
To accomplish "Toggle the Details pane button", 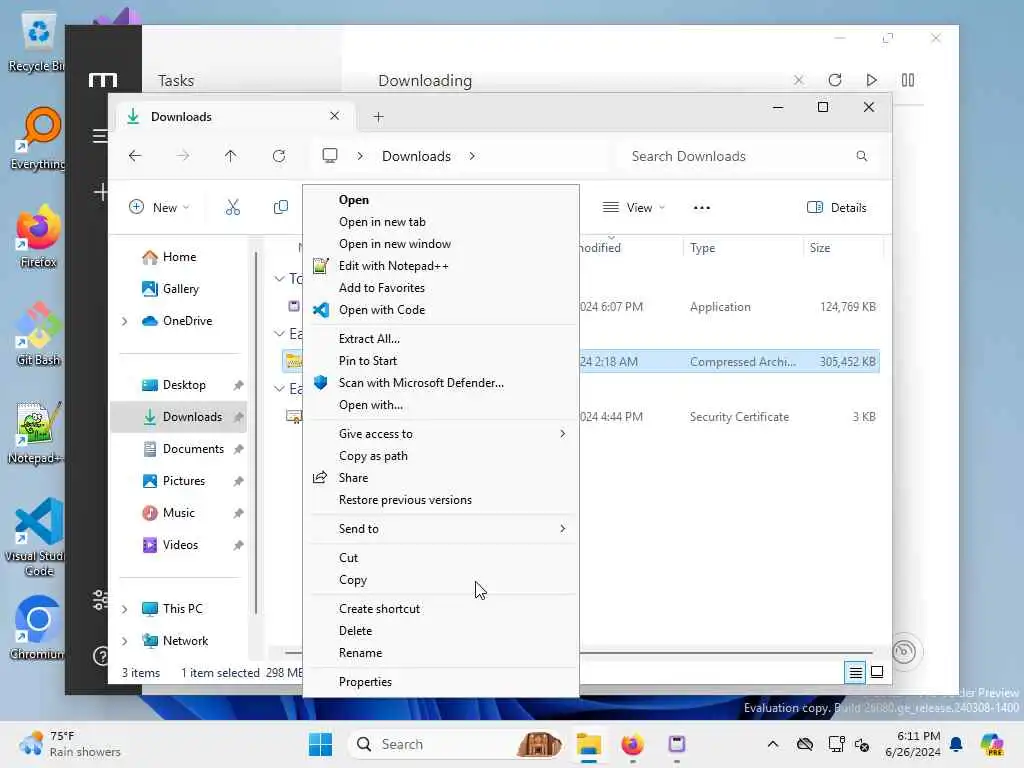I will (837, 208).
